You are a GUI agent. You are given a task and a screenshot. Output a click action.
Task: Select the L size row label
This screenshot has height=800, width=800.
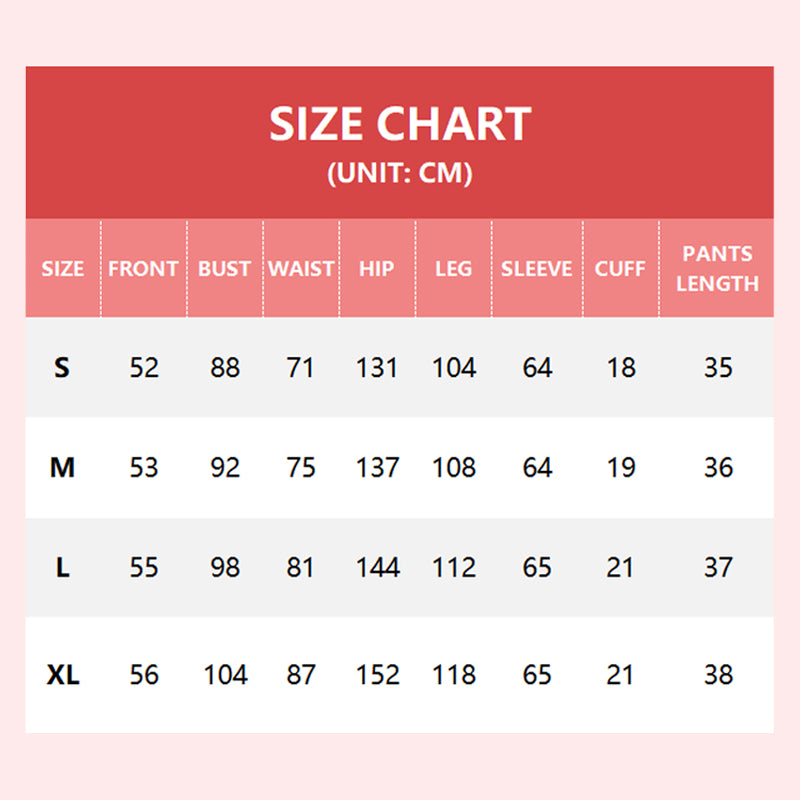(x=63, y=568)
